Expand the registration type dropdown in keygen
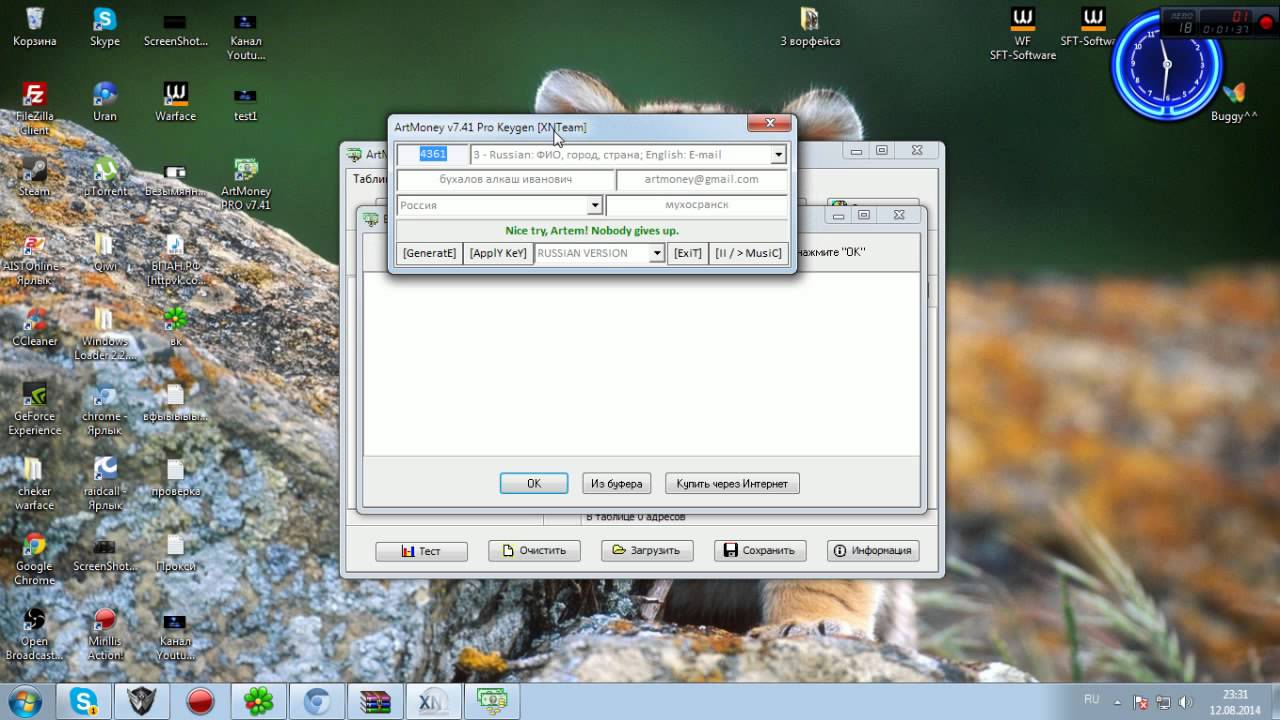Viewport: 1280px width, 720px height. 778,155
